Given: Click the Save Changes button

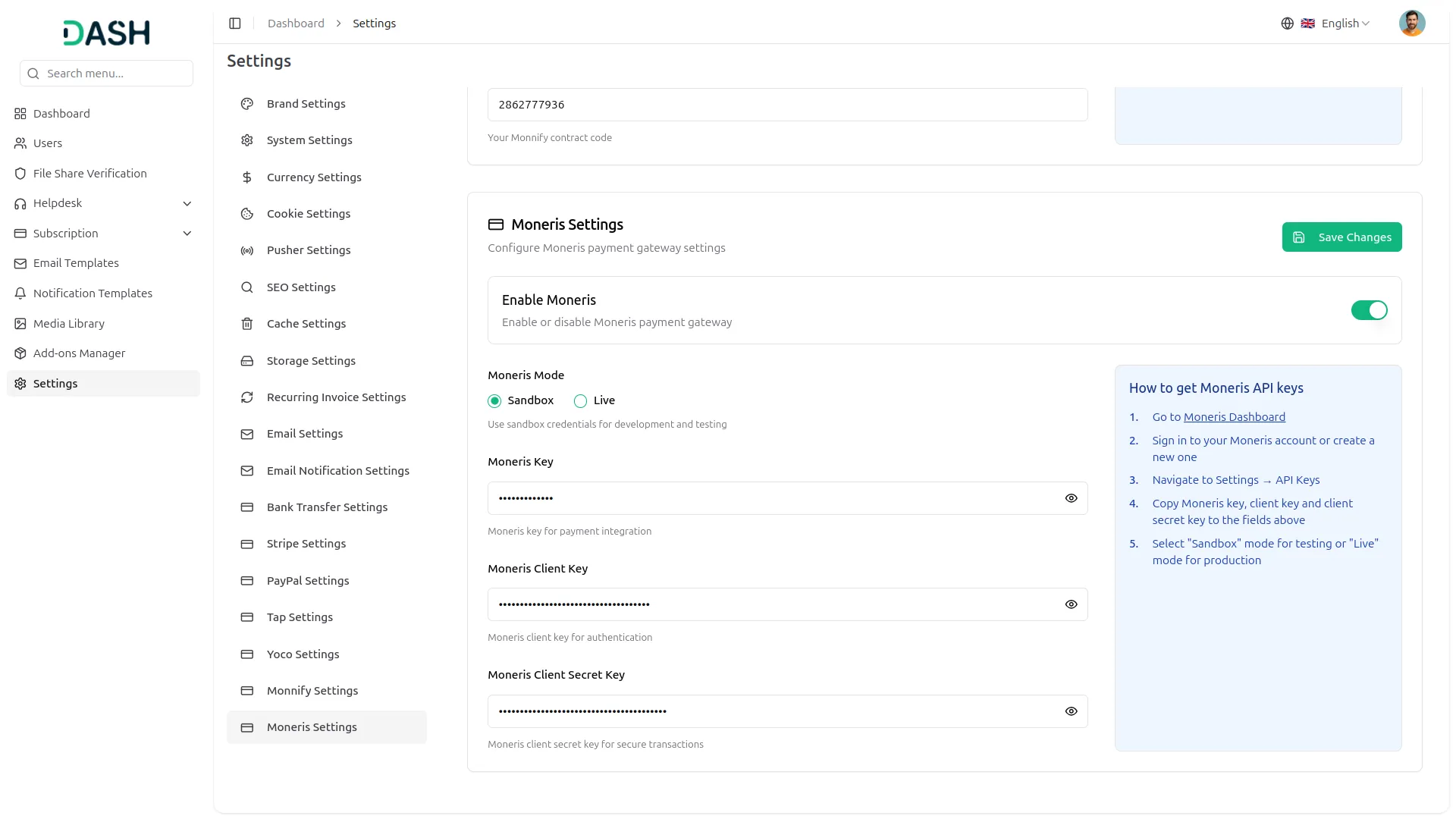Looking at the screenshot, I should 1341,237.
